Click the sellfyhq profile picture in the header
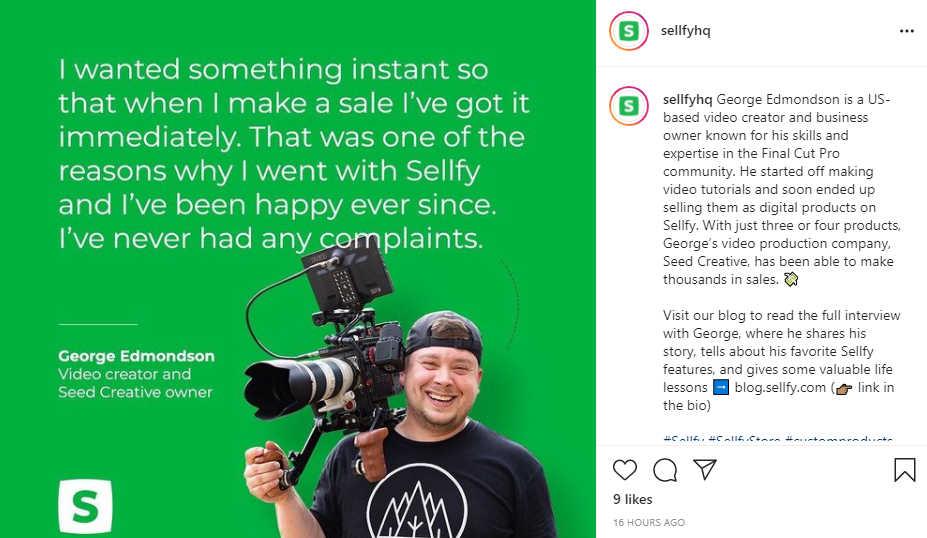Screen dimensions: 927x538 click(628, 31)
